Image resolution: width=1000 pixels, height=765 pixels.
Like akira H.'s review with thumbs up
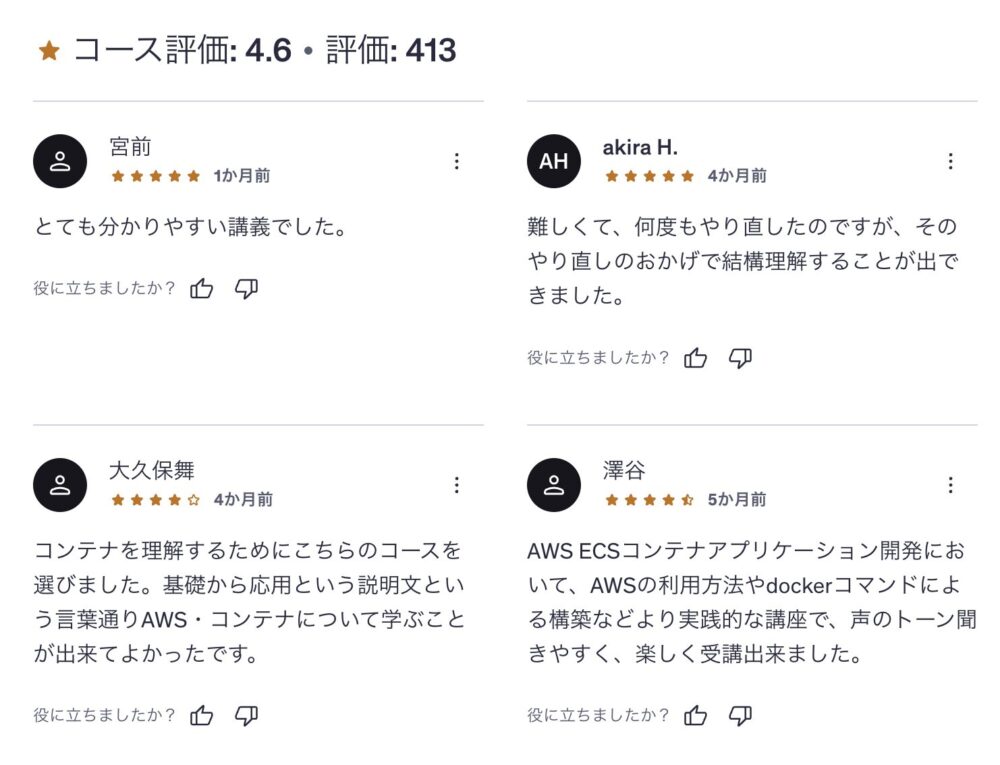coord(696,358)
